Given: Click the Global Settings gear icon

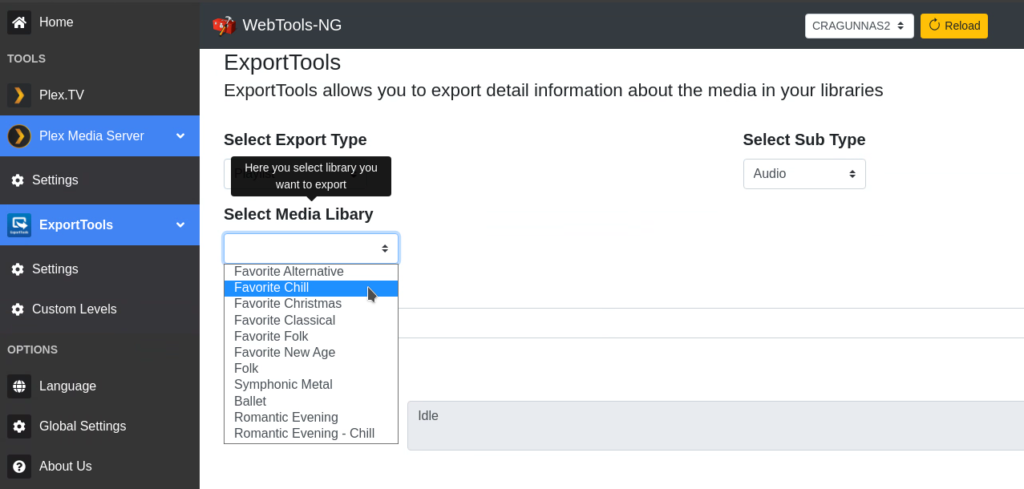Looking at the screenshot, I should [19, 426].
